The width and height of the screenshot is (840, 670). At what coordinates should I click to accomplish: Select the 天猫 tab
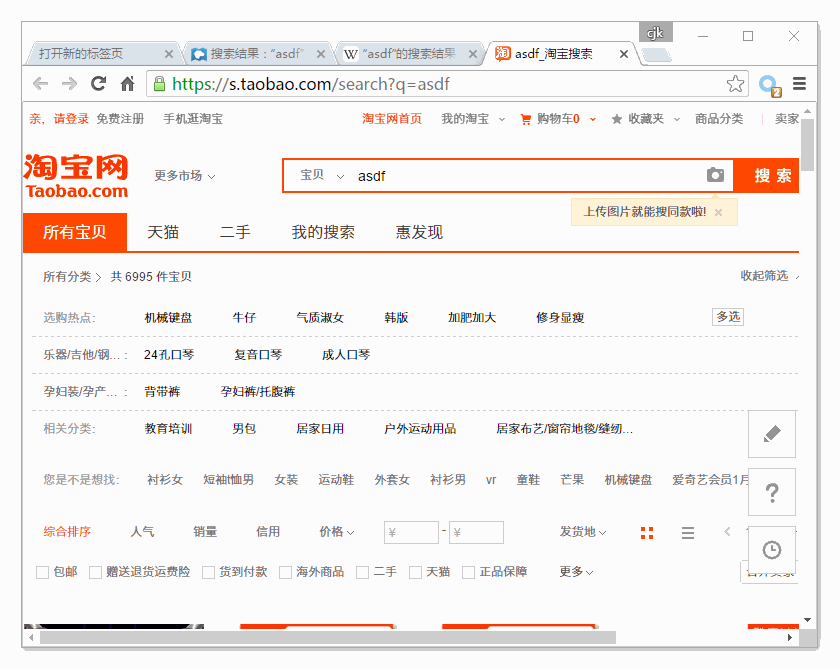163,232
